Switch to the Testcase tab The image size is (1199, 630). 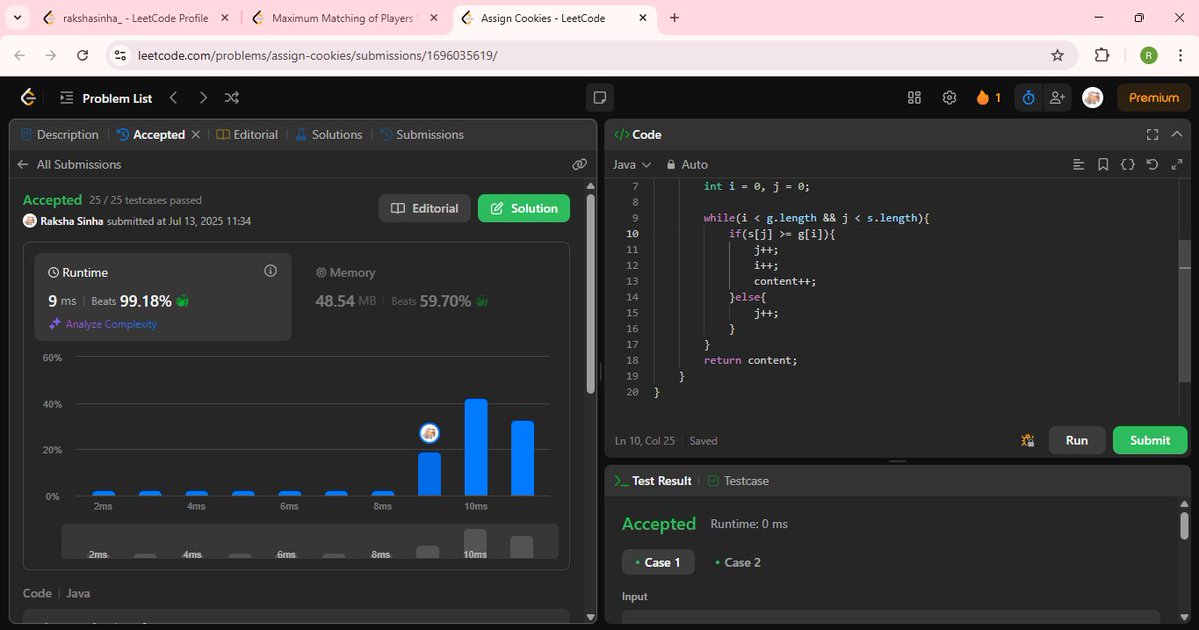[738, 481]
